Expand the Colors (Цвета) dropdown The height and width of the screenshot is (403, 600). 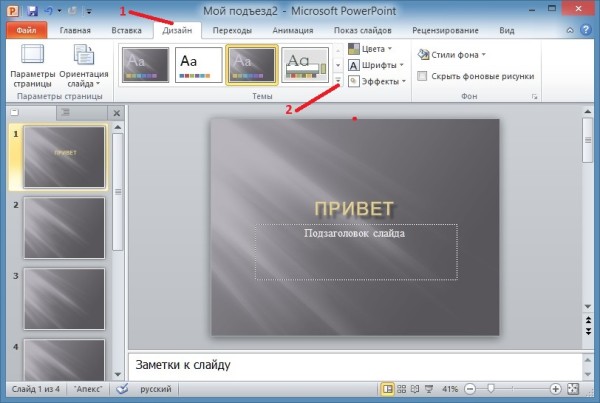[x=370, y=49]
